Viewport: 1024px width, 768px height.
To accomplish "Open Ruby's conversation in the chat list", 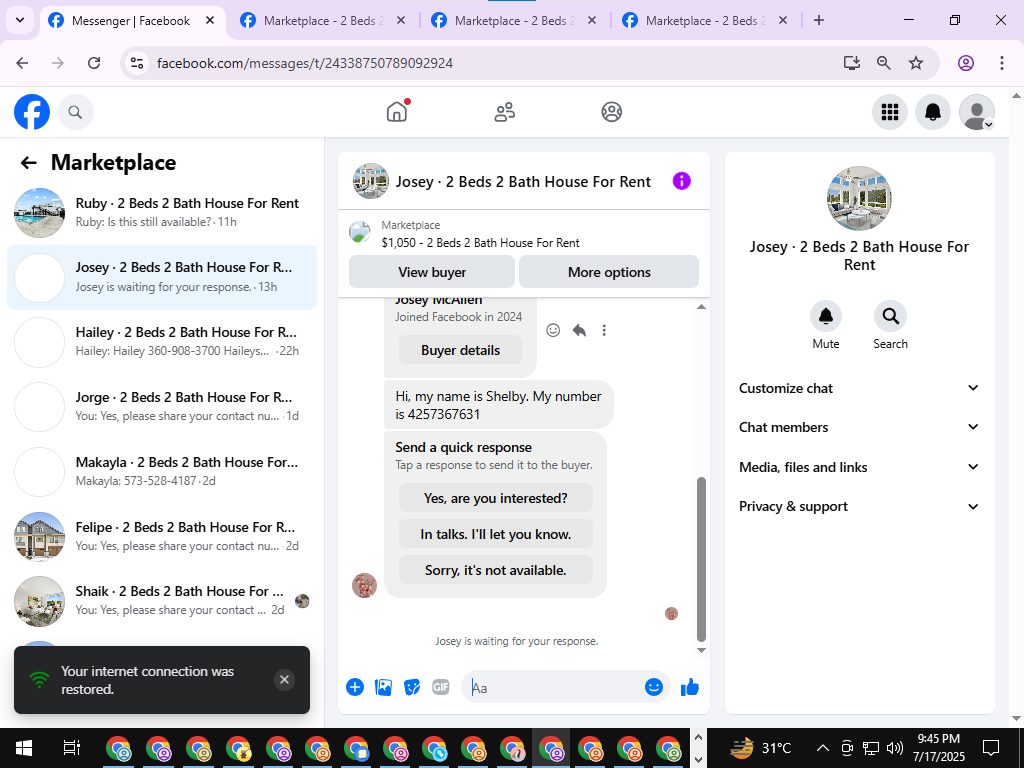I will pyautogui.click(x=162, y=212).
